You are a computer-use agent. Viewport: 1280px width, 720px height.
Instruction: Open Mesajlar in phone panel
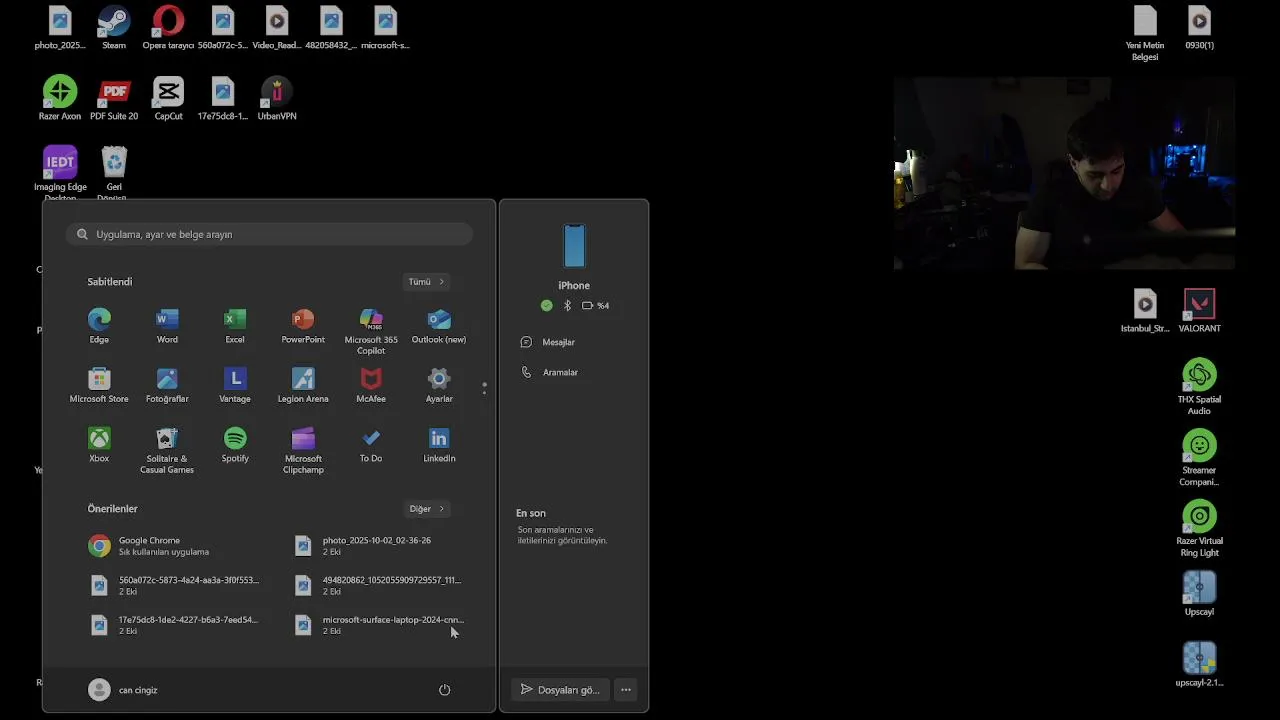click(548, 342)
